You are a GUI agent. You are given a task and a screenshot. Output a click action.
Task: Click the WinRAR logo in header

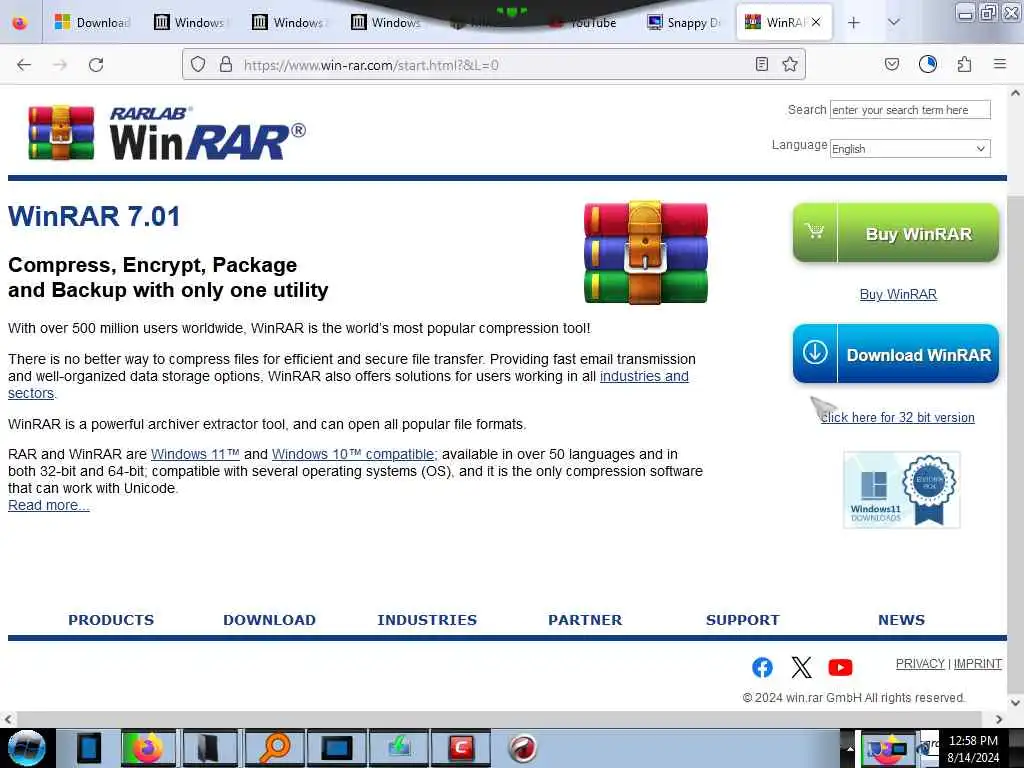(167, 133)
